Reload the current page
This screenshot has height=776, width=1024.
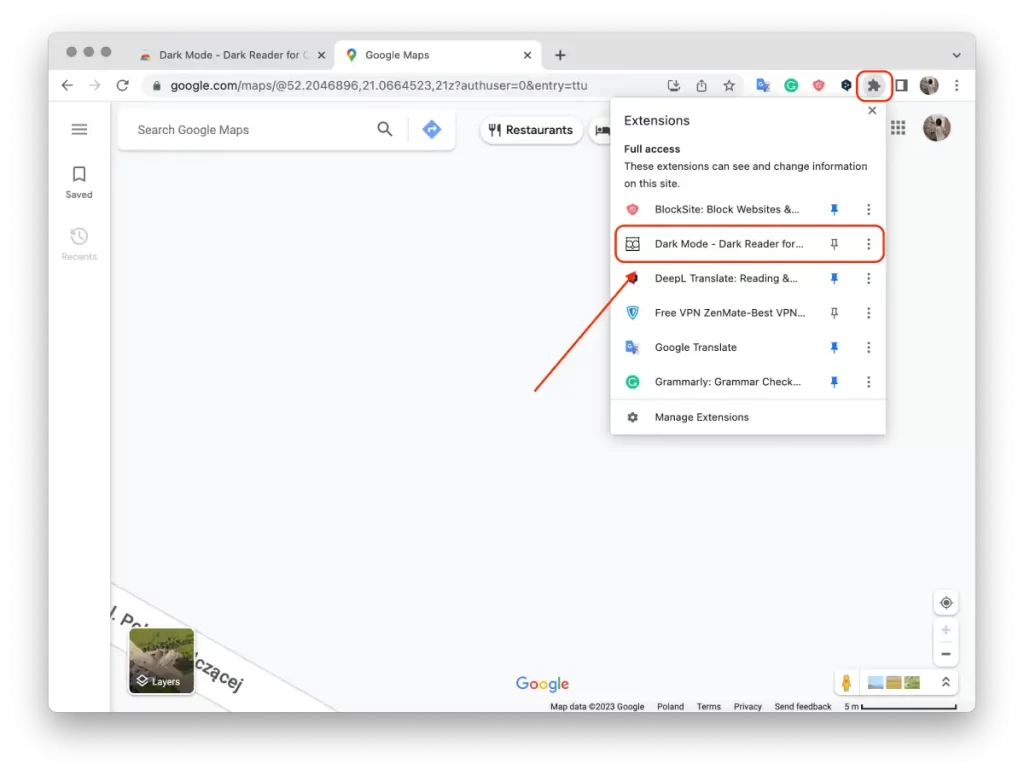(x=123, y=86)
